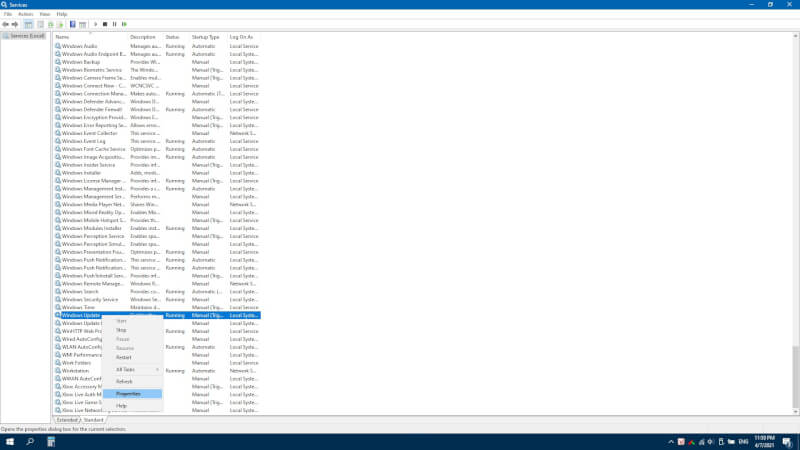
Task: Sort by the Description column header
Action: tap(145, 37)
